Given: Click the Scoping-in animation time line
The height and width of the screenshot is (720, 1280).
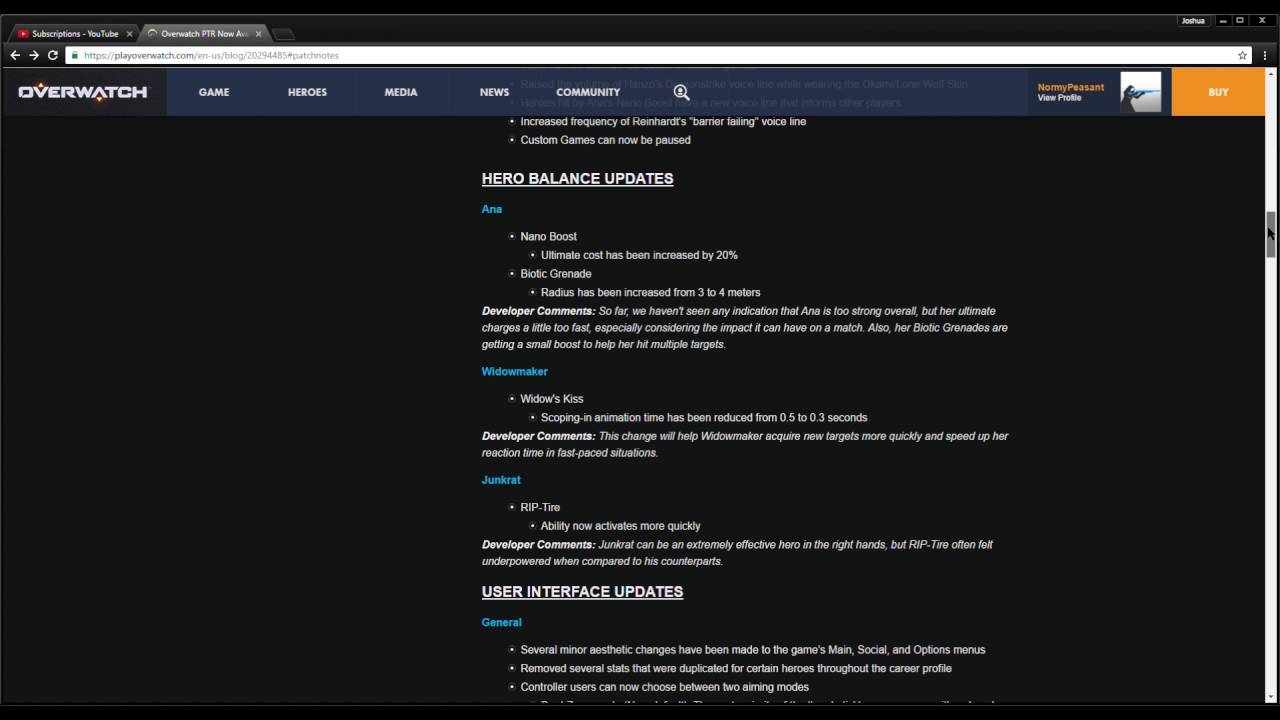Looking at the screenshot, I should click(x=704, y=417).
